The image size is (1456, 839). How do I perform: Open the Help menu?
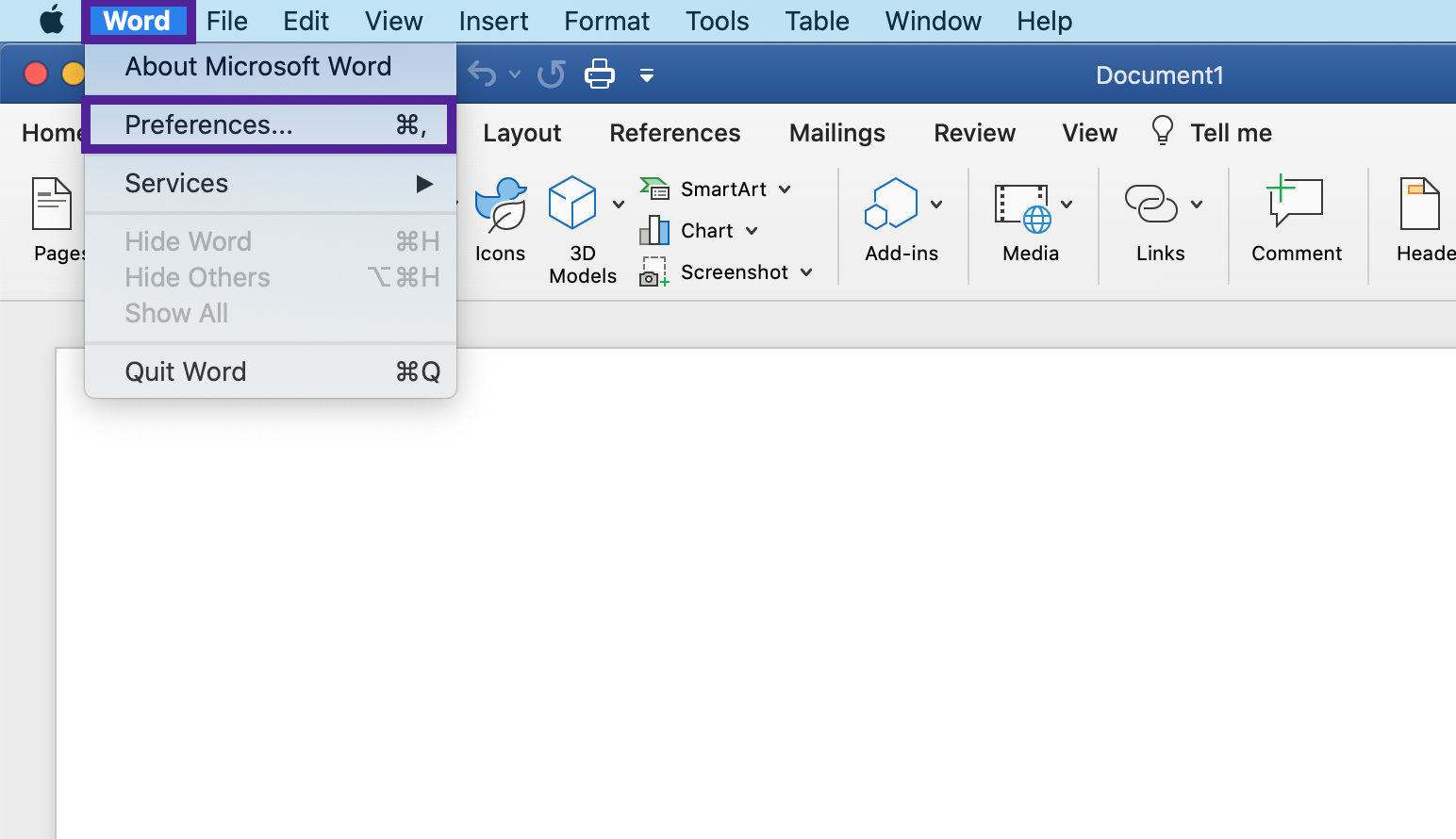pyautogui.click(x=1044, y=21)
